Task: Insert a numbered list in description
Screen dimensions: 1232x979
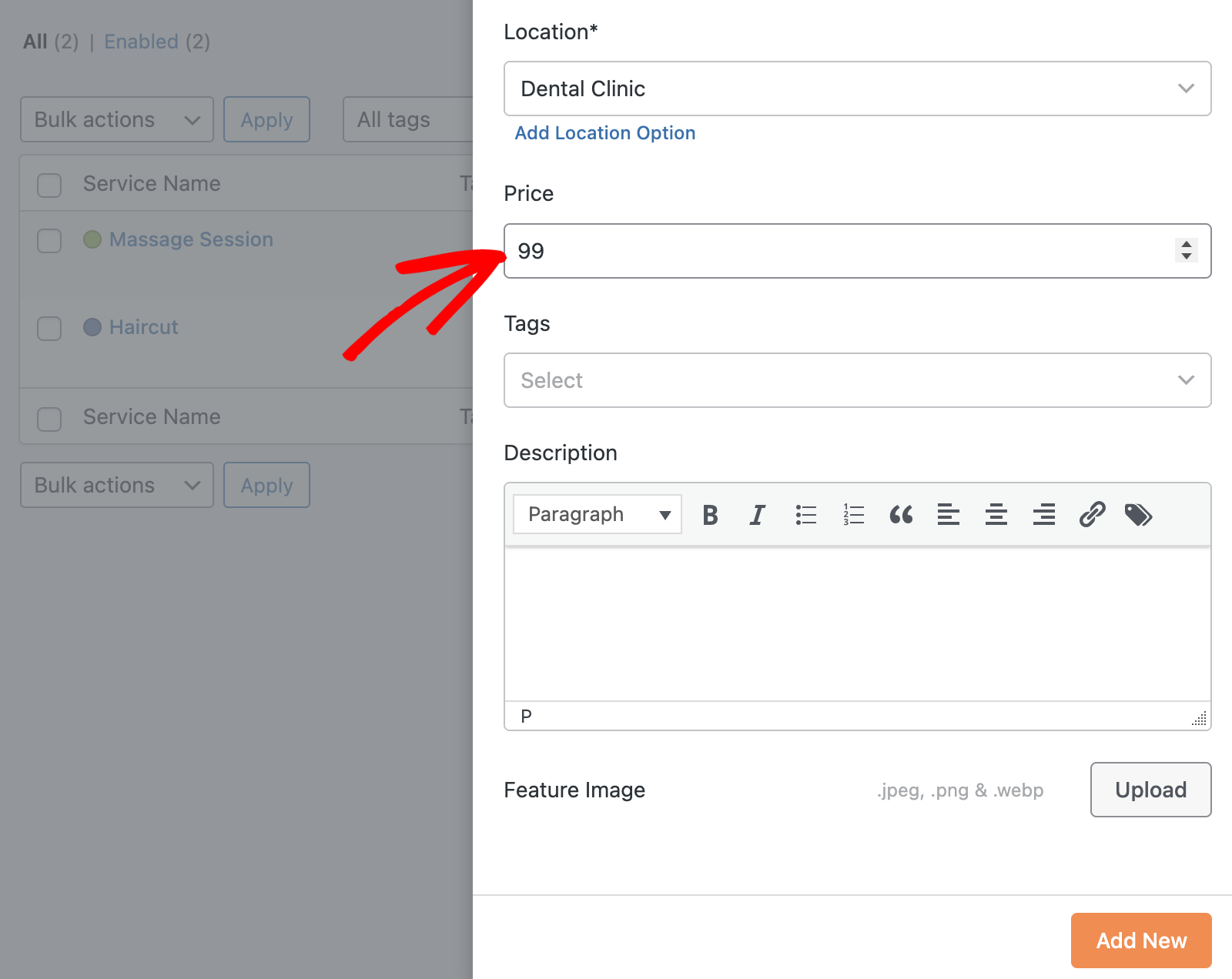Action: 853,515
